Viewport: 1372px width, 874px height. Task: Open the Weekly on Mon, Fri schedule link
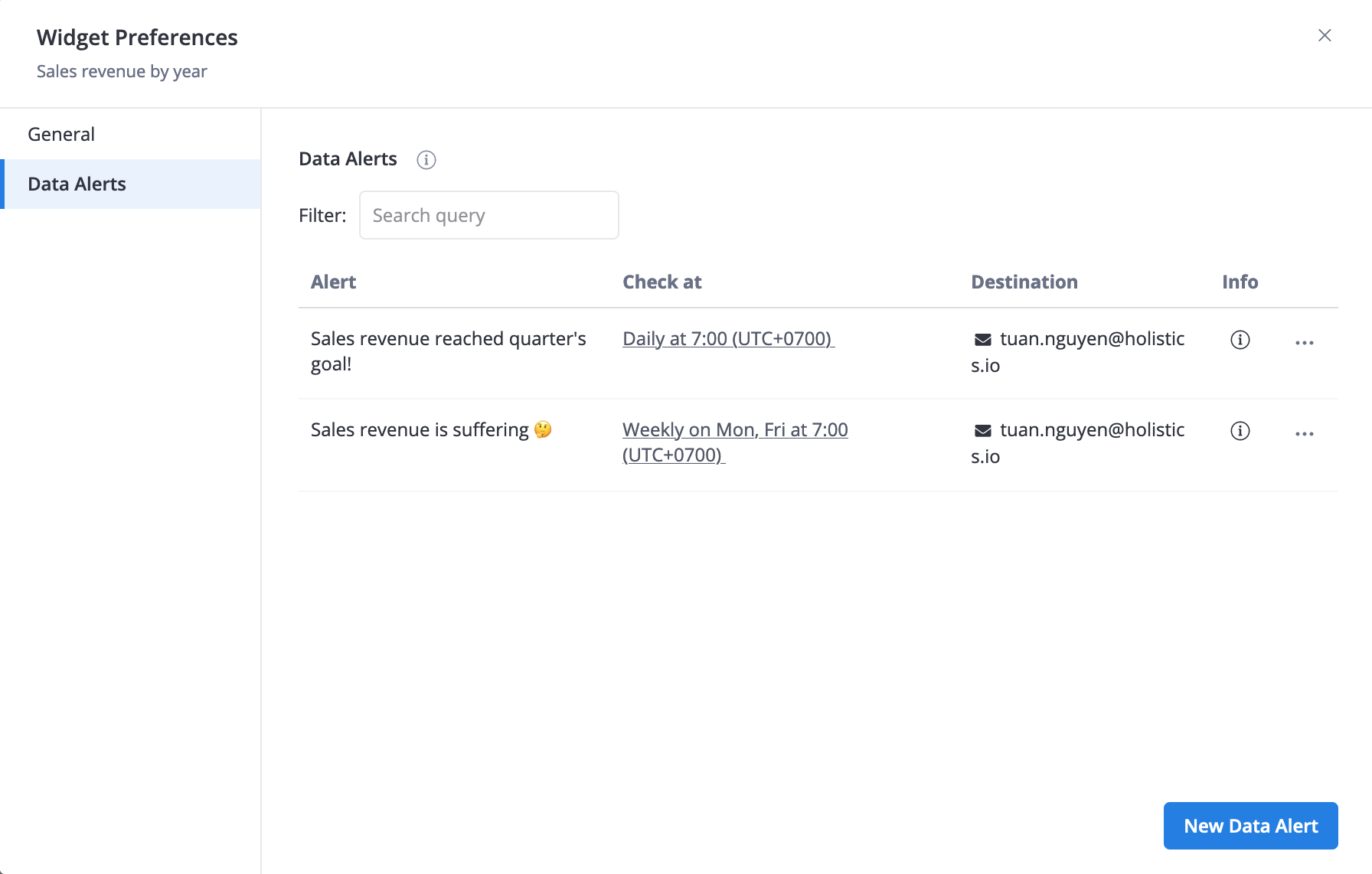coord(735,442)
